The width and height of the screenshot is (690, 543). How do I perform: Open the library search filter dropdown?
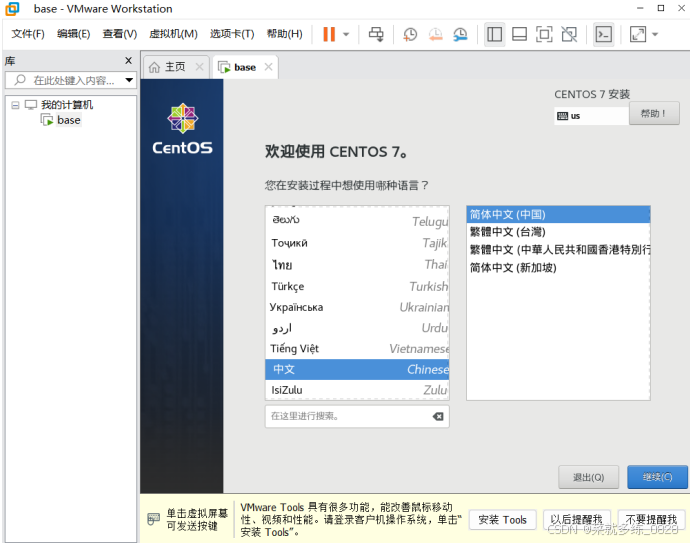pos(129,80)
